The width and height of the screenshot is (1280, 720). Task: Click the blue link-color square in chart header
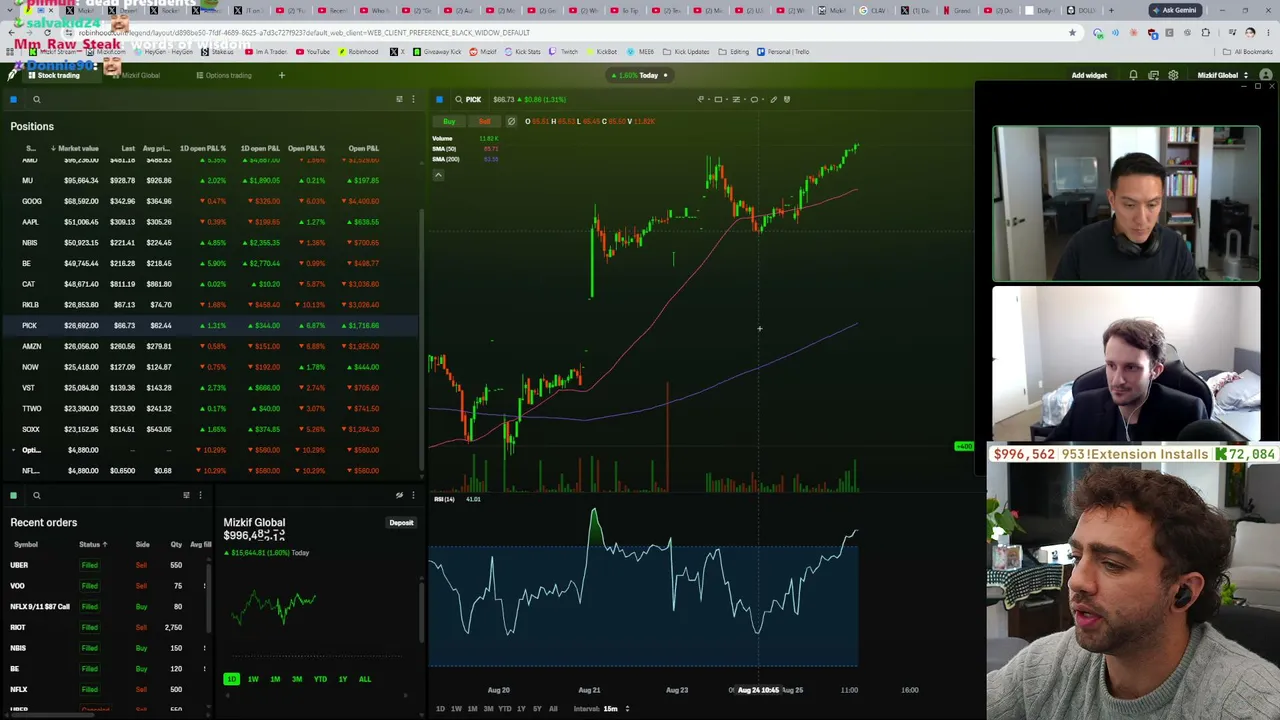tap(439, 99)
